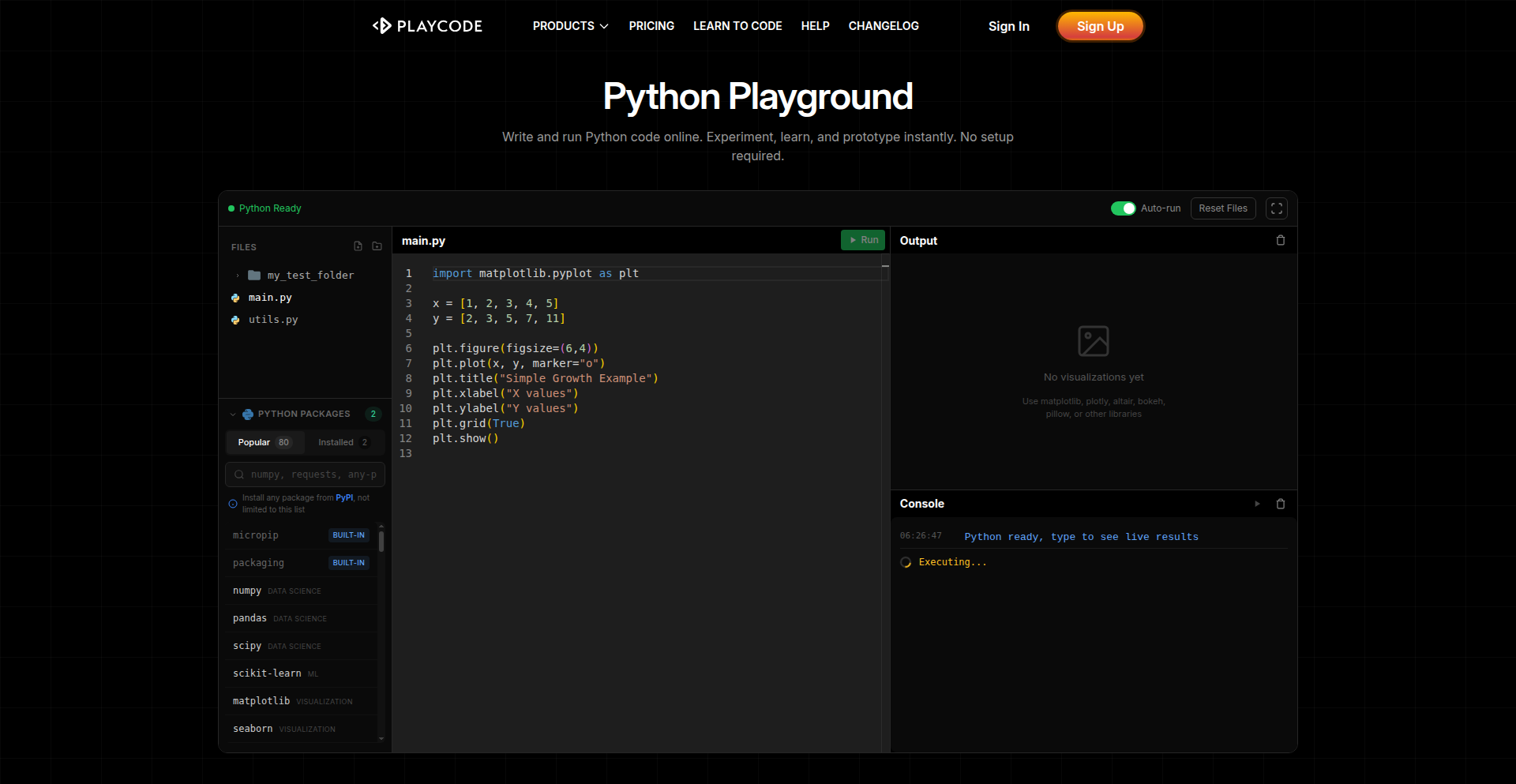Click the PLAYCODE logo icon
This screenshot has width=1516, height=784.
pos(382,25)
